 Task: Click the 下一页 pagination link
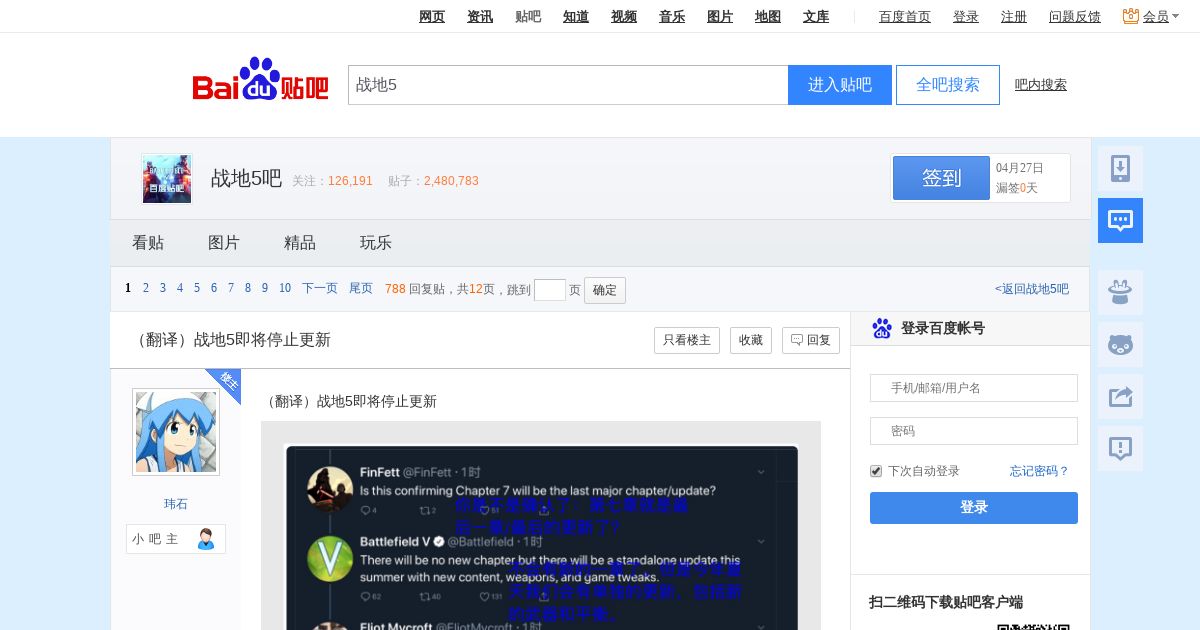click(320, 288)
